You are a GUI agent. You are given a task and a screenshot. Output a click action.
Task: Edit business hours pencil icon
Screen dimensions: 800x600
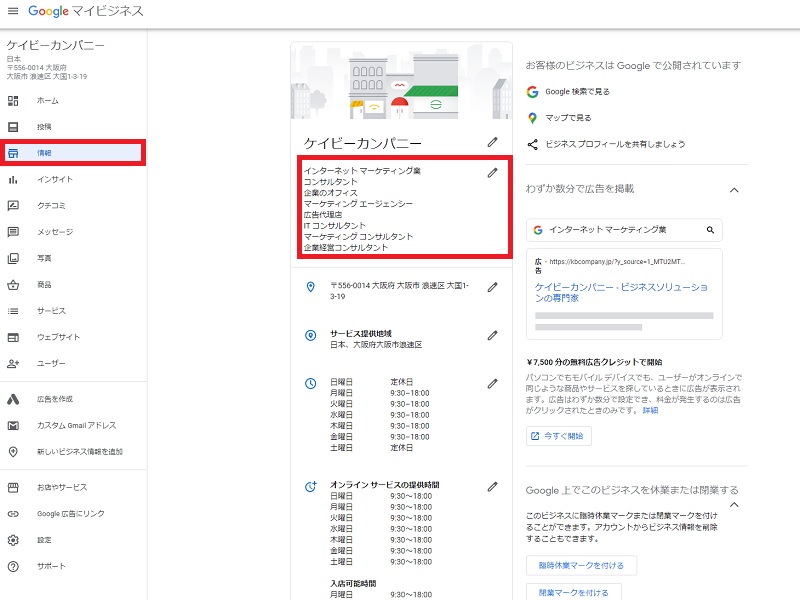pyautogui.click(x=492, y=383)
